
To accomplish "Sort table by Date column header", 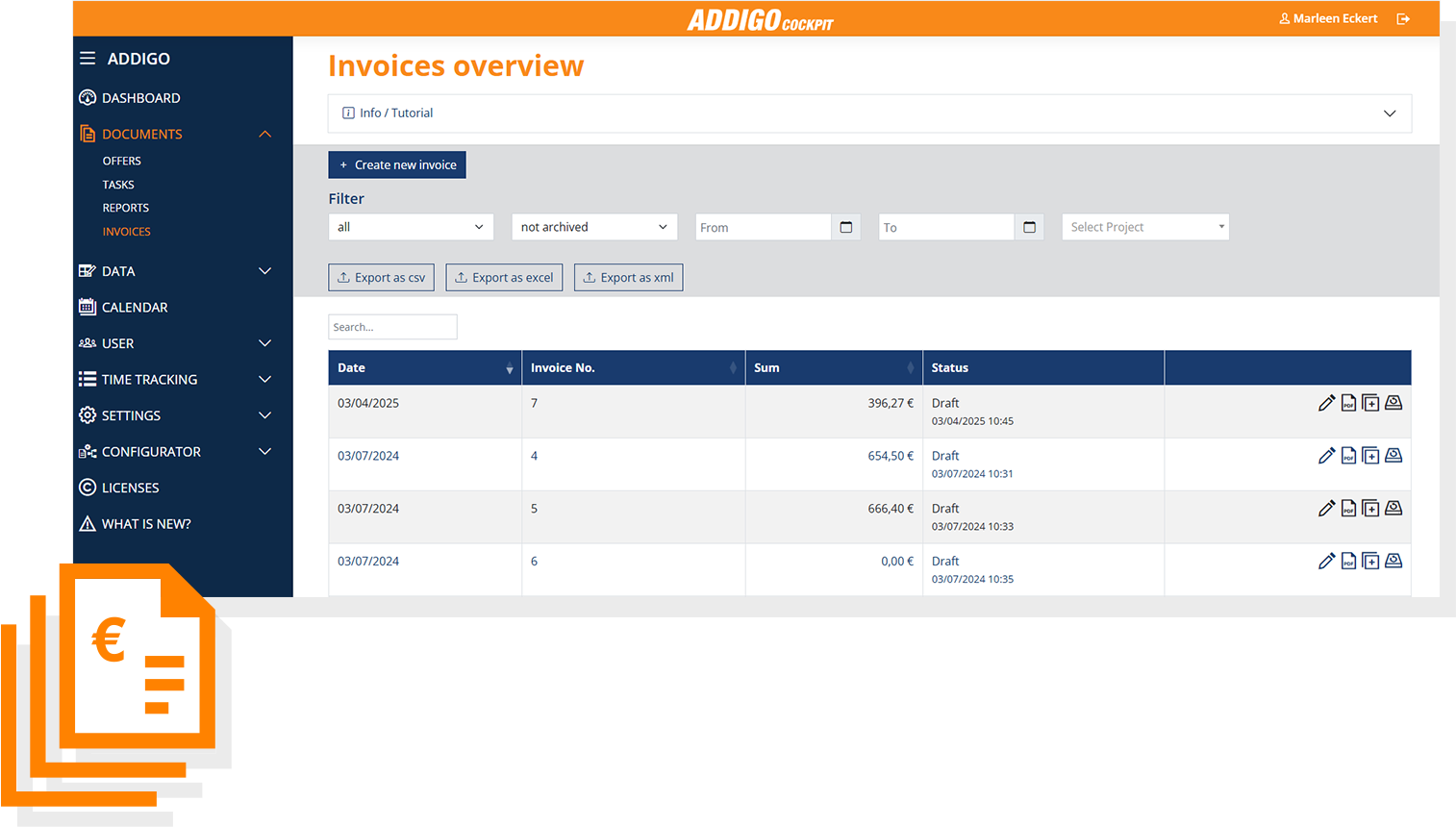I will click(425, 368).
